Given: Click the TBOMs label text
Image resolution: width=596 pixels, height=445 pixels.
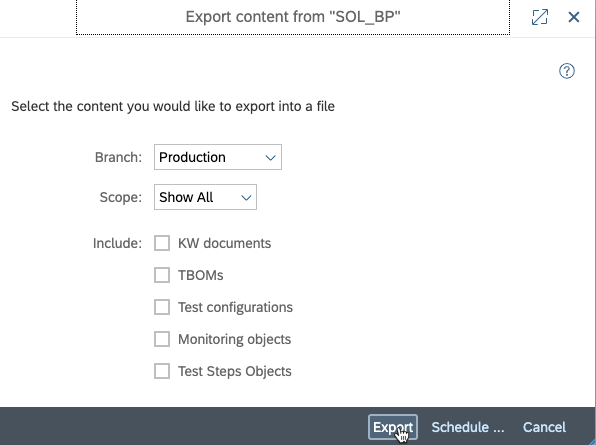Looking at the screenshot, I should pos(201,275).
